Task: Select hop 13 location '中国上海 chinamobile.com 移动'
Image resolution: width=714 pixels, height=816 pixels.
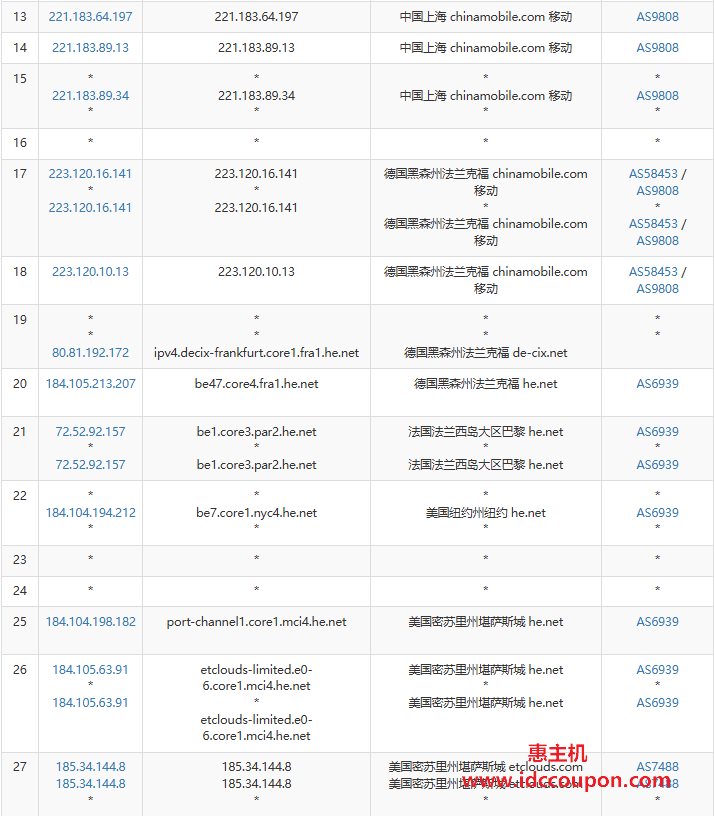Action: pyautogui.click(x=486, y=17)
